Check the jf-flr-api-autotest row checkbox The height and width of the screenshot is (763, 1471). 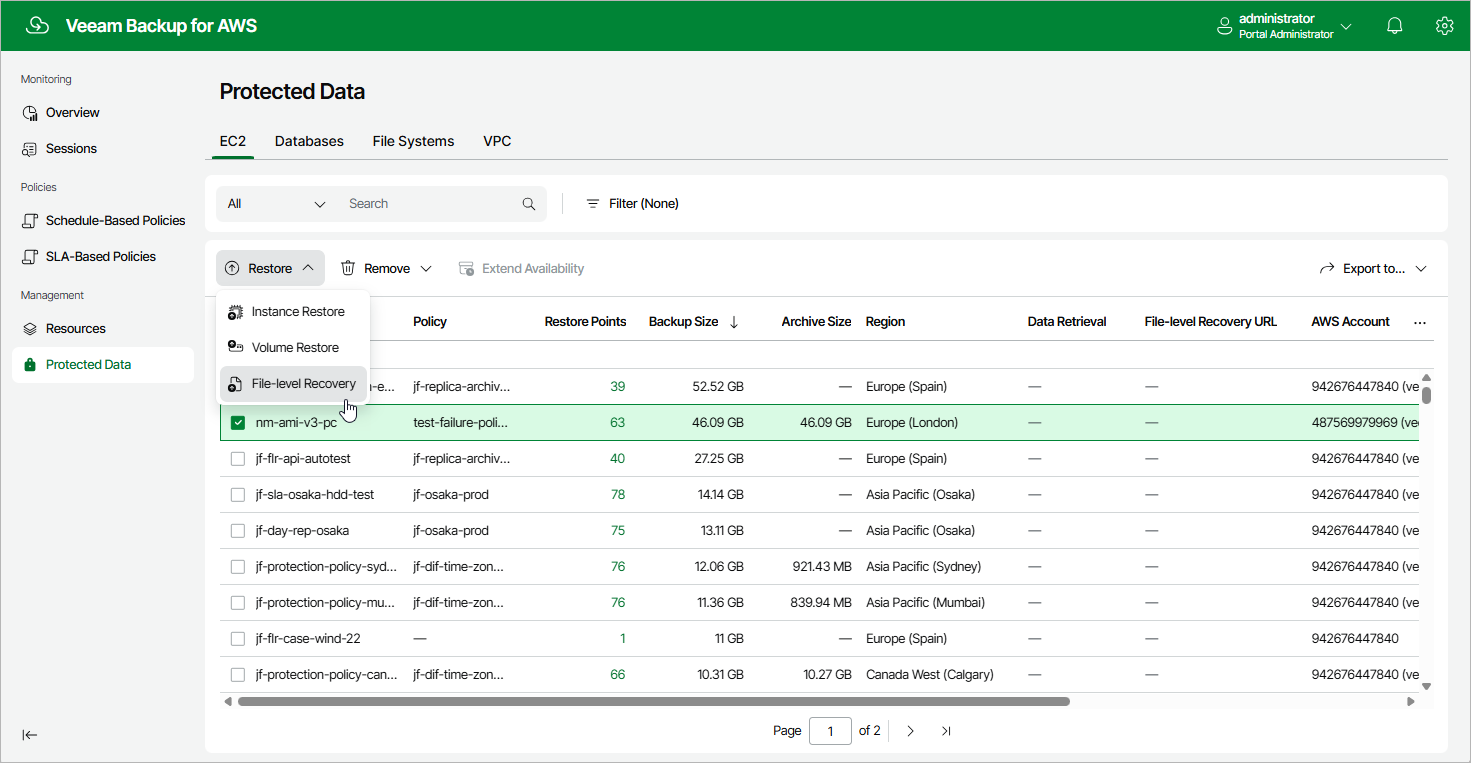point(238,459)
